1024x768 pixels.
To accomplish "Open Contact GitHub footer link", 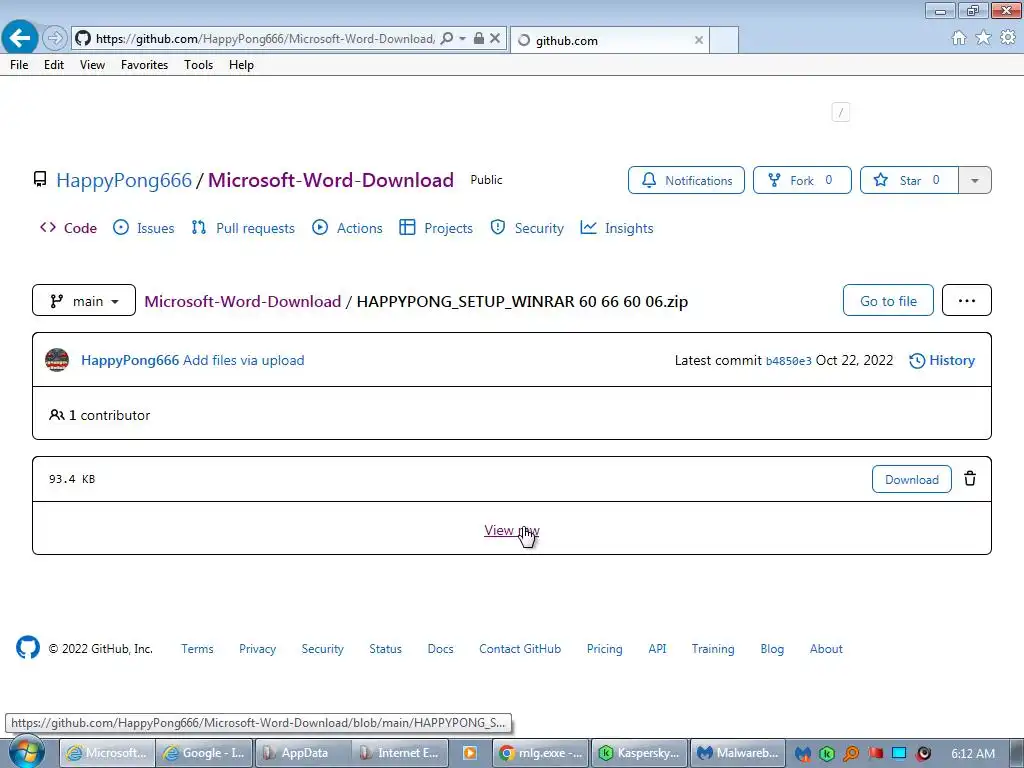I will (x=520, y=648).
